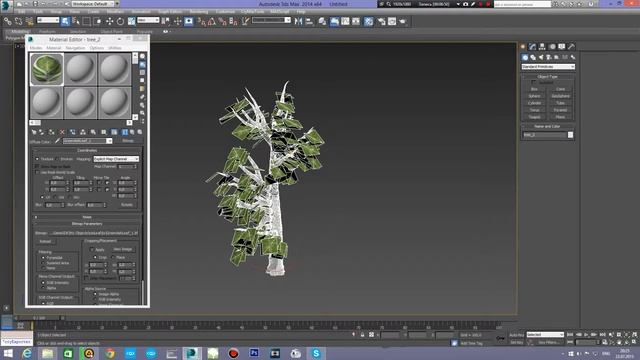Expand Noise rollout header
This screenshot has height=360, width=640.
coord(87,217)
